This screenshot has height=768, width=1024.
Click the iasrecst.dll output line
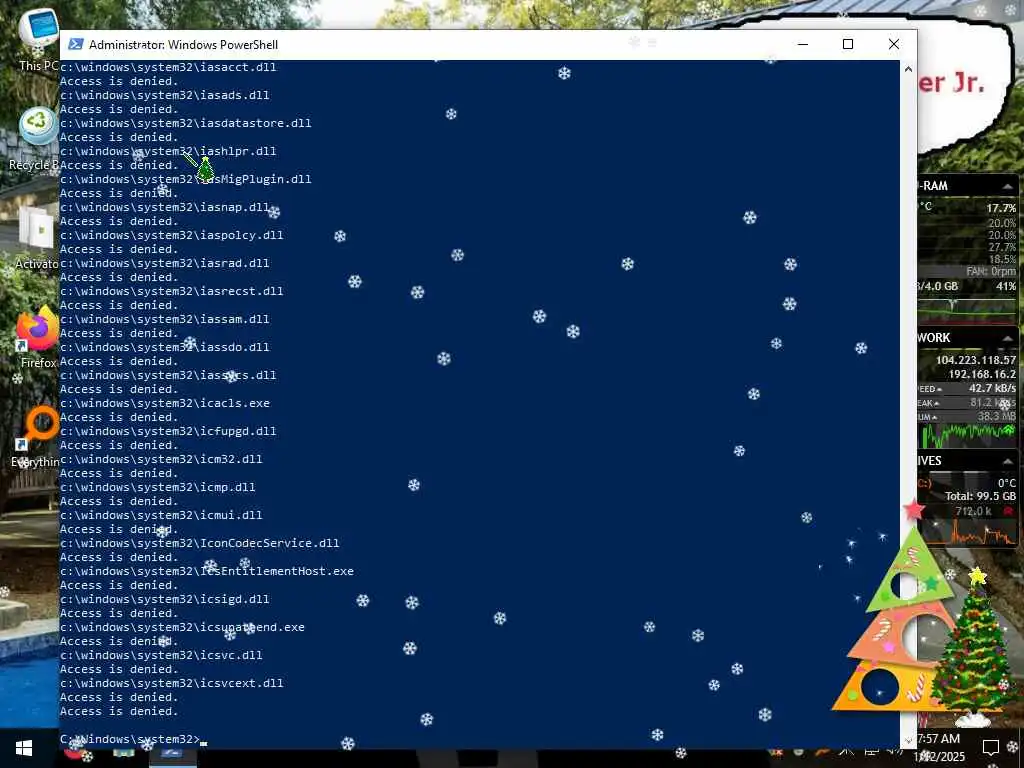click(172, 291)
